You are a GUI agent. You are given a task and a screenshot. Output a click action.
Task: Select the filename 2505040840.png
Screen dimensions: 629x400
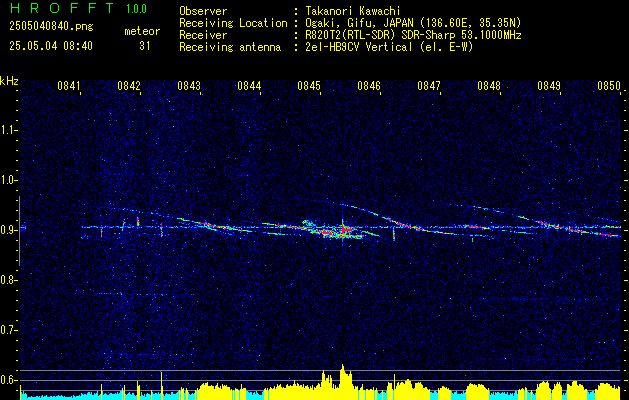tap(51, 27)
